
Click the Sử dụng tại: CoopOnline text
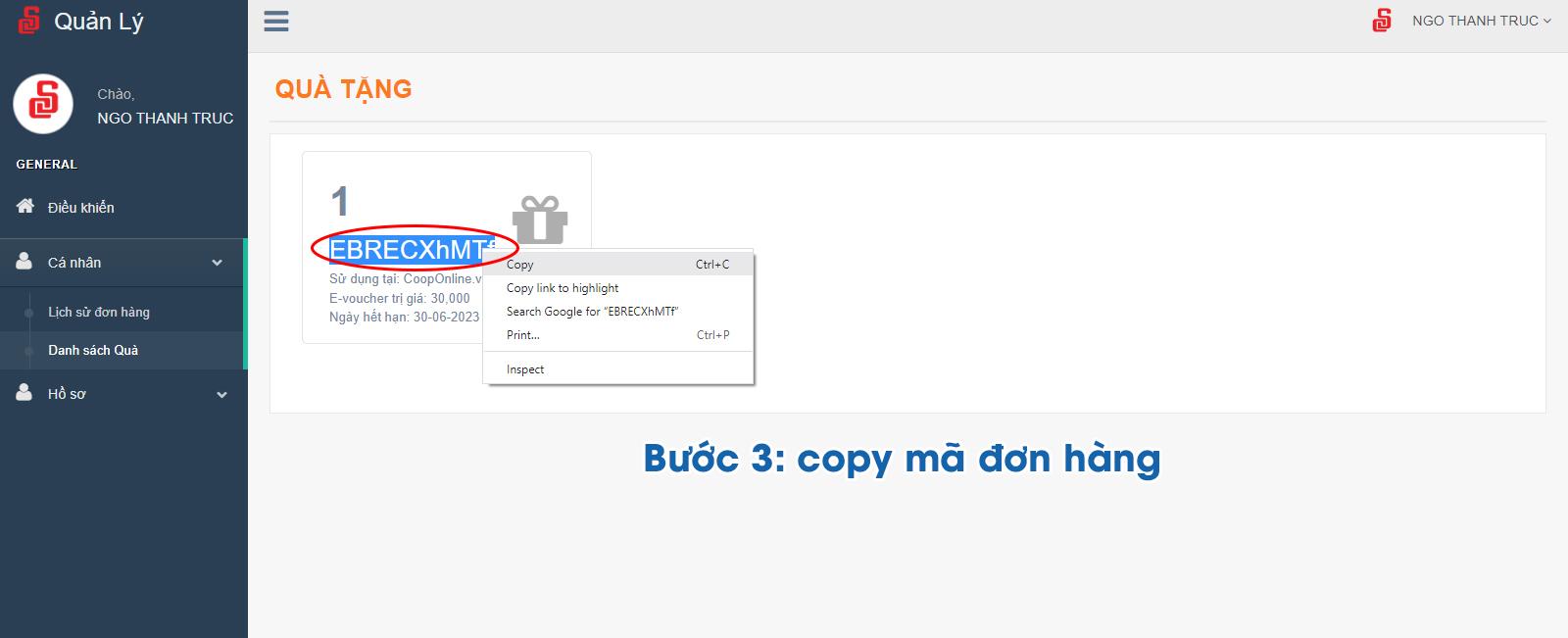click(406, 278)
